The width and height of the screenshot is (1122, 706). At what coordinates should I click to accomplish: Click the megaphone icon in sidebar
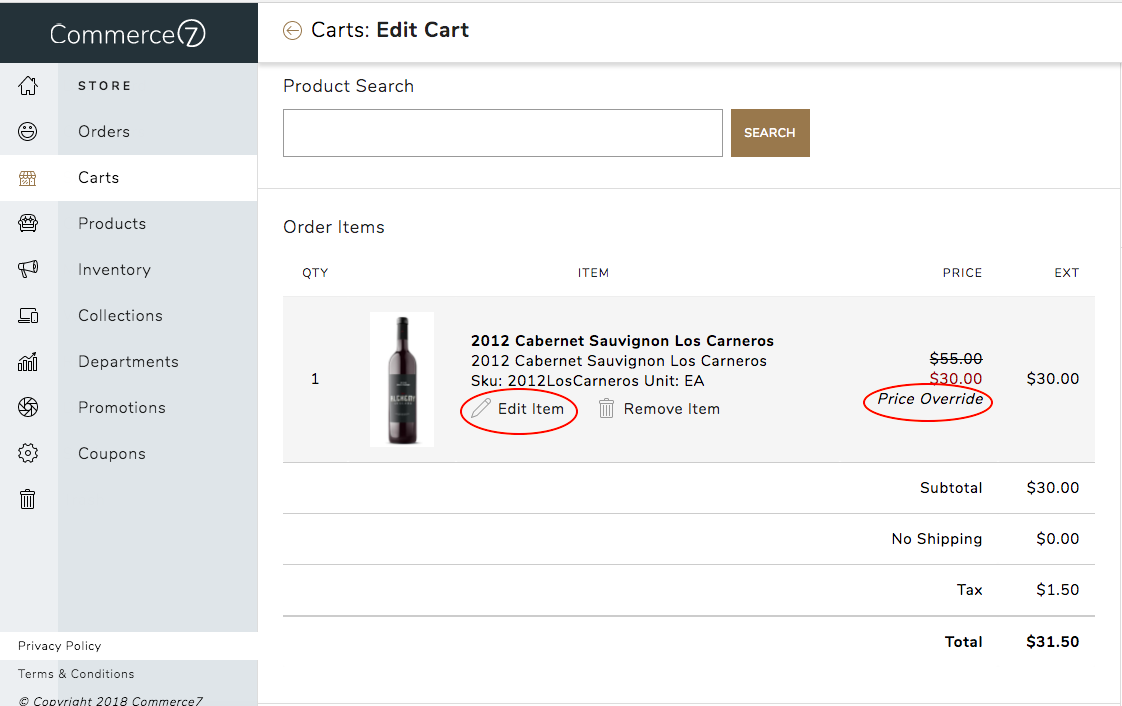28,269
